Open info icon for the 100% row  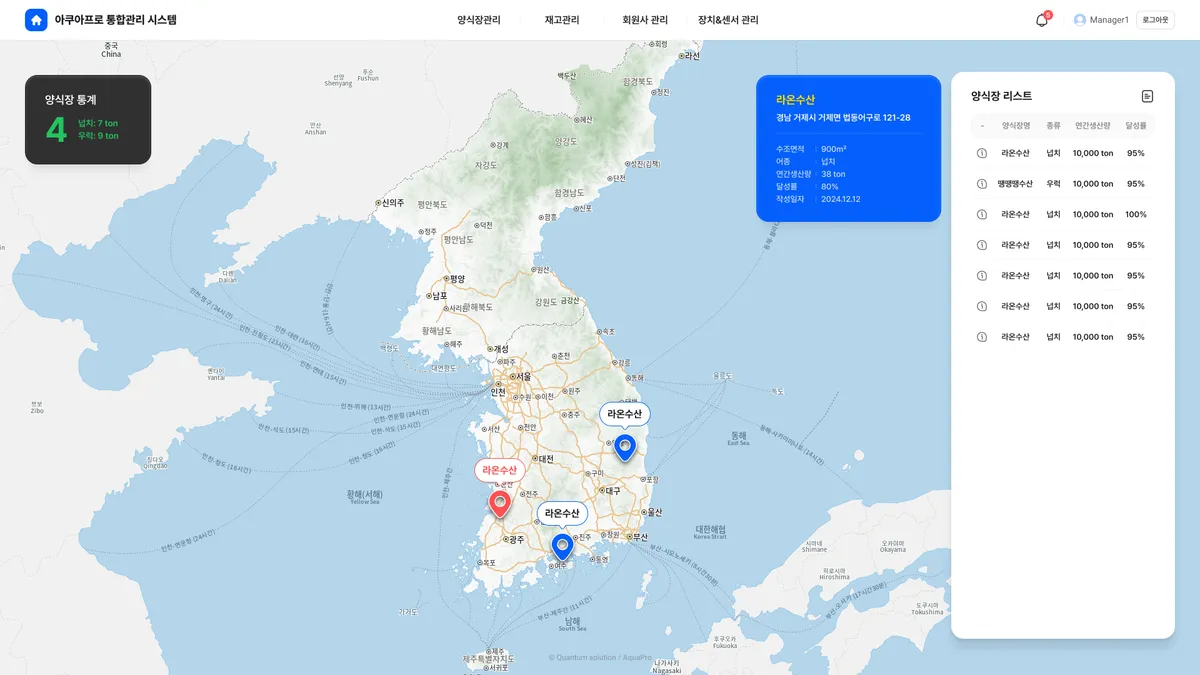pos(982,214)
